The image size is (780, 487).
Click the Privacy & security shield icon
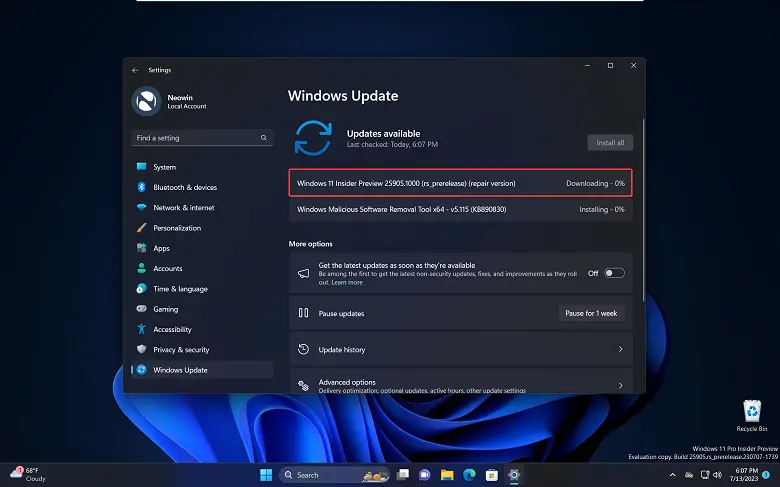(141, 349)
